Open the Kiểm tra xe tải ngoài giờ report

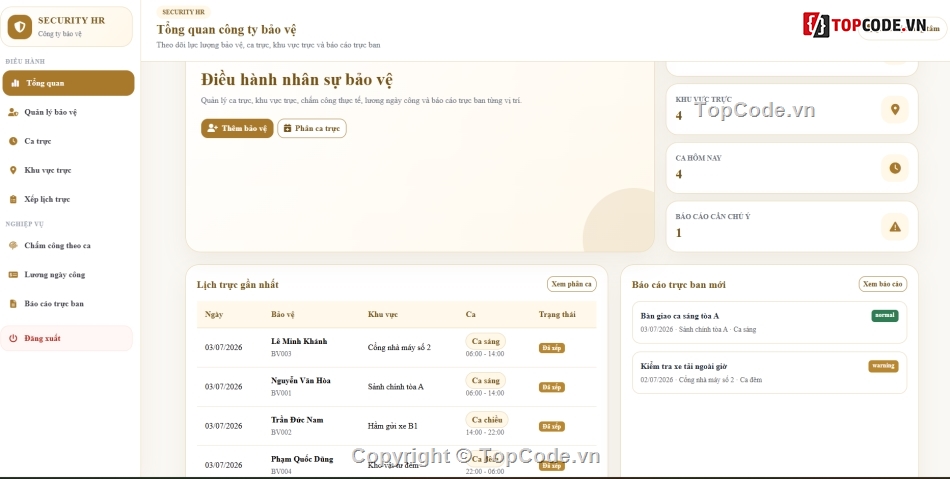[769, 372]
